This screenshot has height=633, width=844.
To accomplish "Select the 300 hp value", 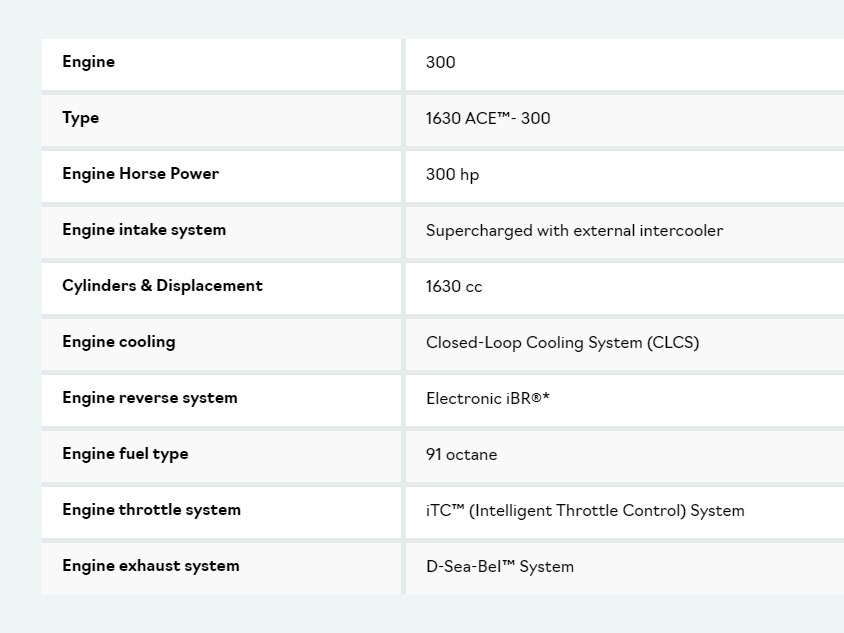I will [x=452, y=174].
